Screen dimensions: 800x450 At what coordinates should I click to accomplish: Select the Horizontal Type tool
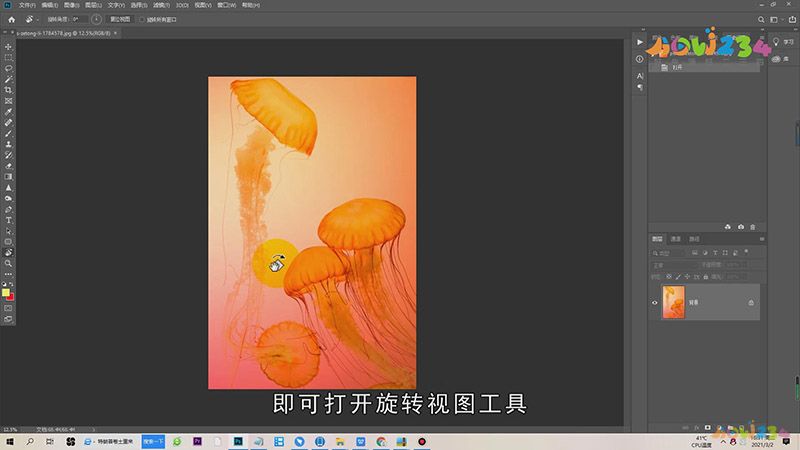tap(8, 220)
